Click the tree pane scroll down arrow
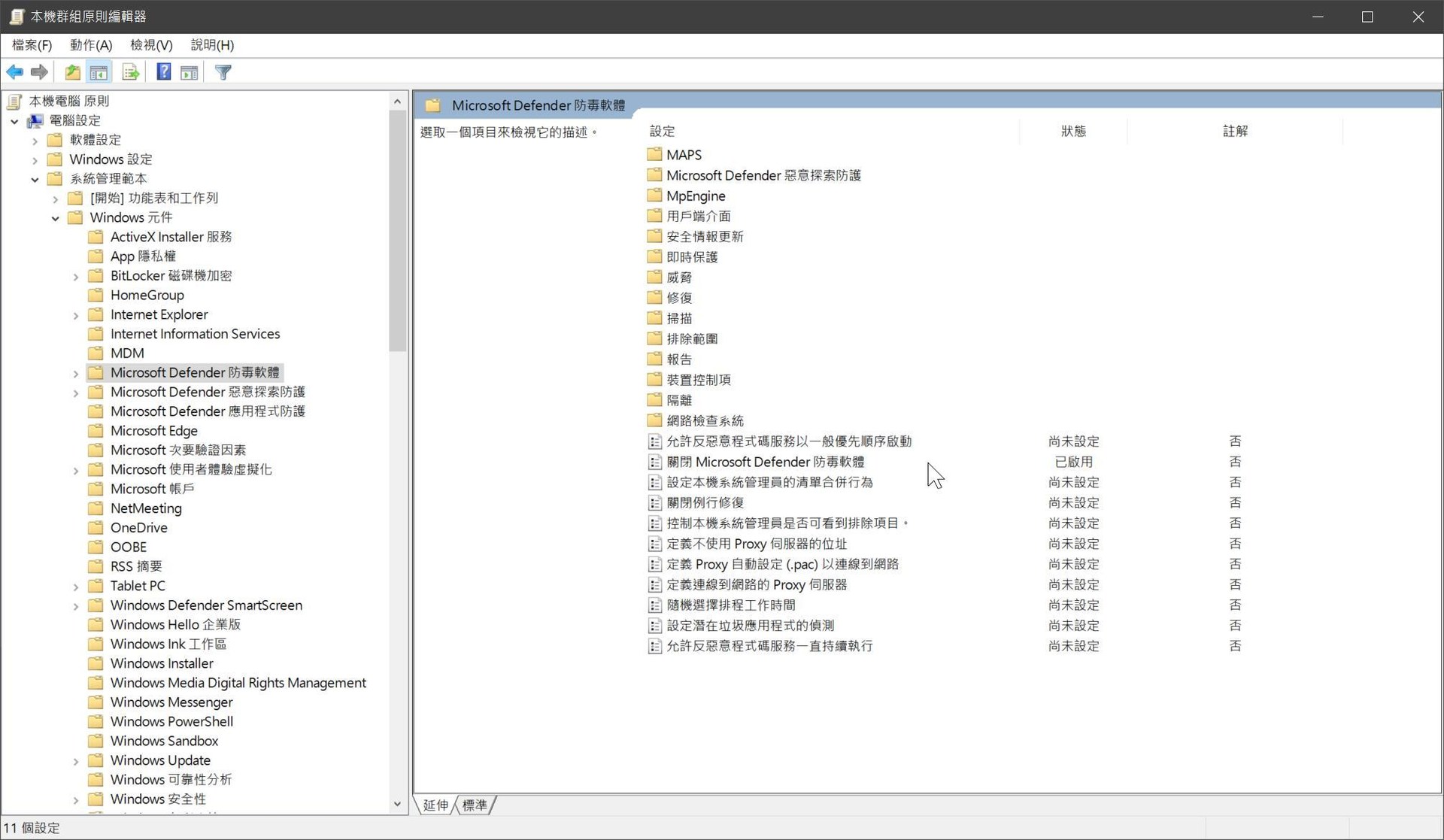The width and height of the screenshot is (1444, 840). 397,804
